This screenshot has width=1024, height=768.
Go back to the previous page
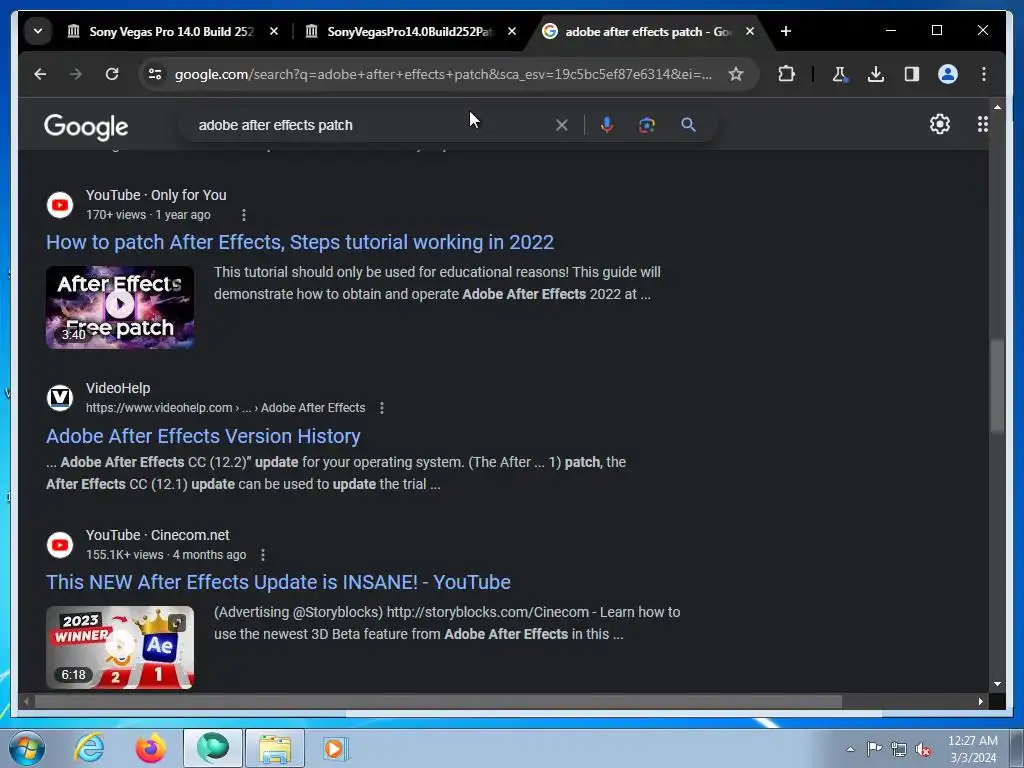[x=40, y=74]
